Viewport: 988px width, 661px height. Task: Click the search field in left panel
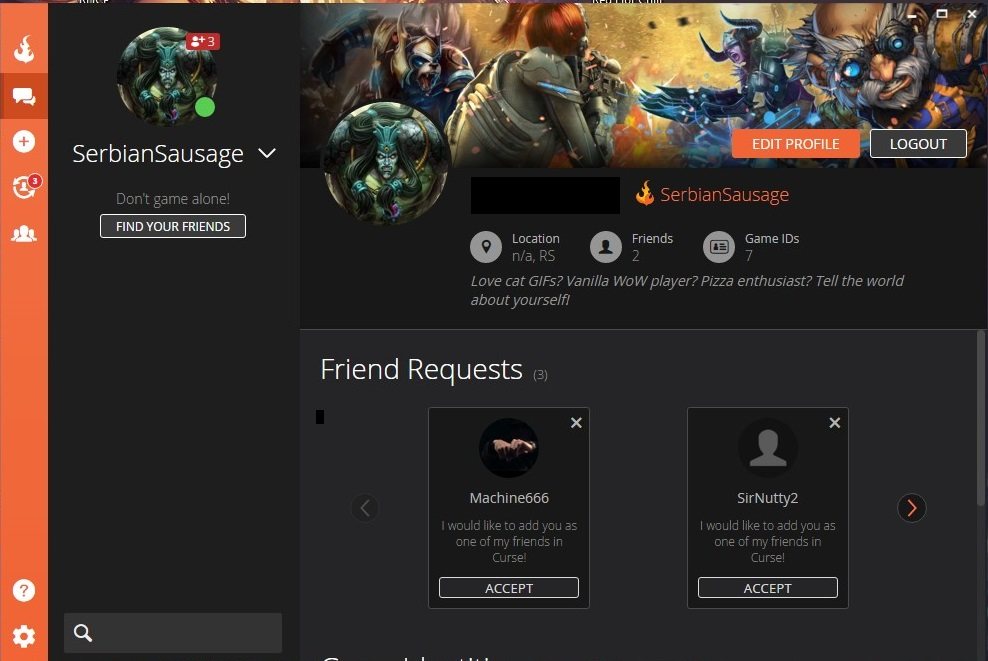[173, 633]
